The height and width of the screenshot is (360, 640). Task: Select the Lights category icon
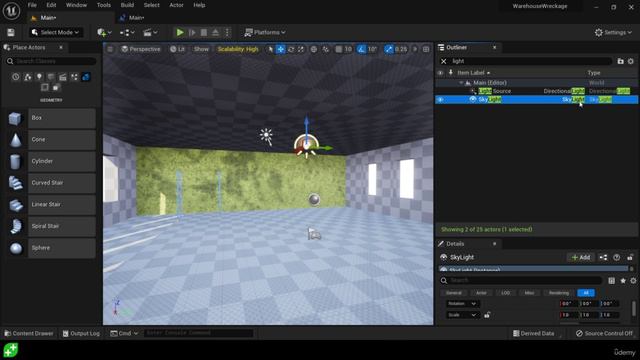click(x=39, y=77)
